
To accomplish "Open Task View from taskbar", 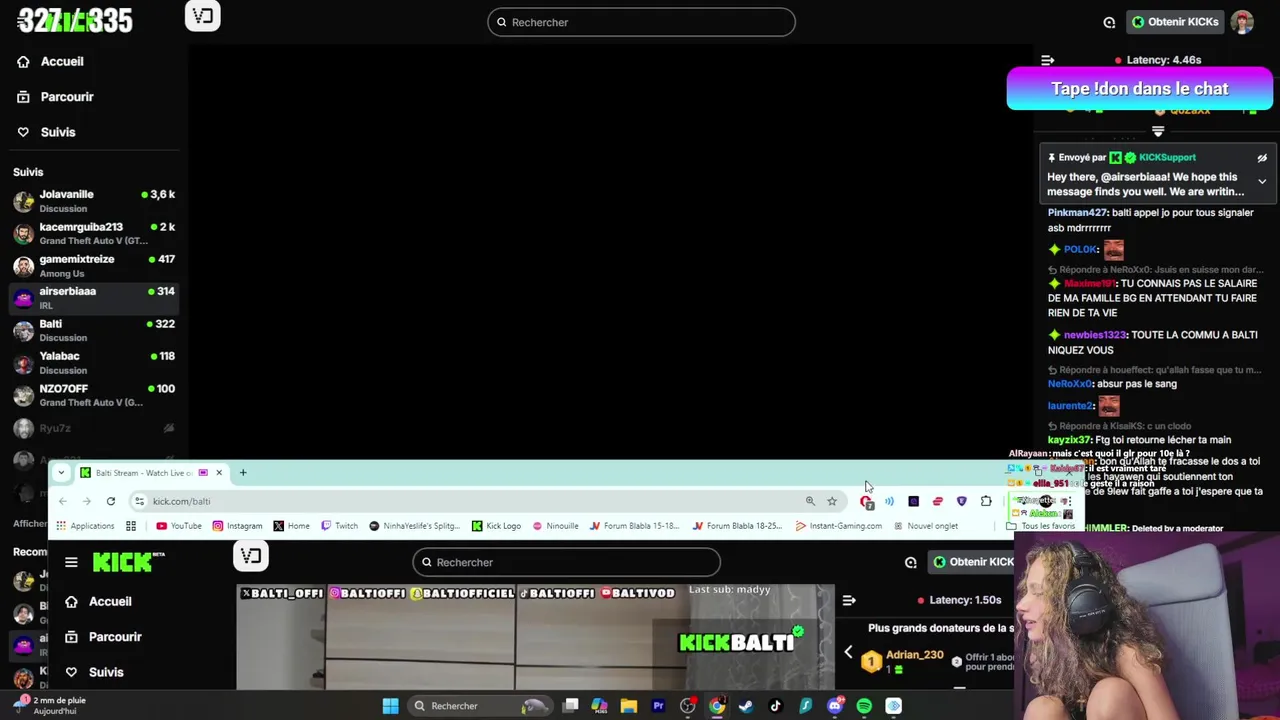I will (x=570, y=706).
